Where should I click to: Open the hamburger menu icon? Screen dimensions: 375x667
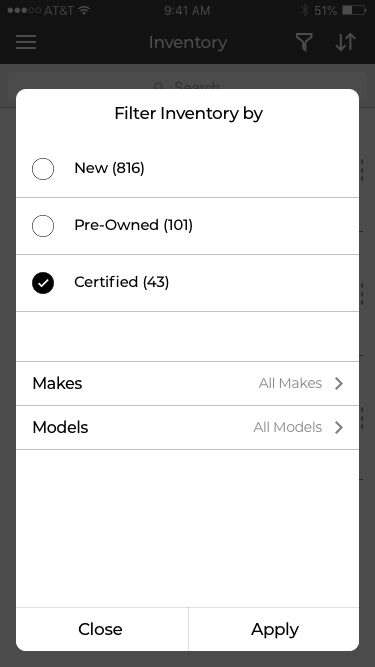point(26,42)
